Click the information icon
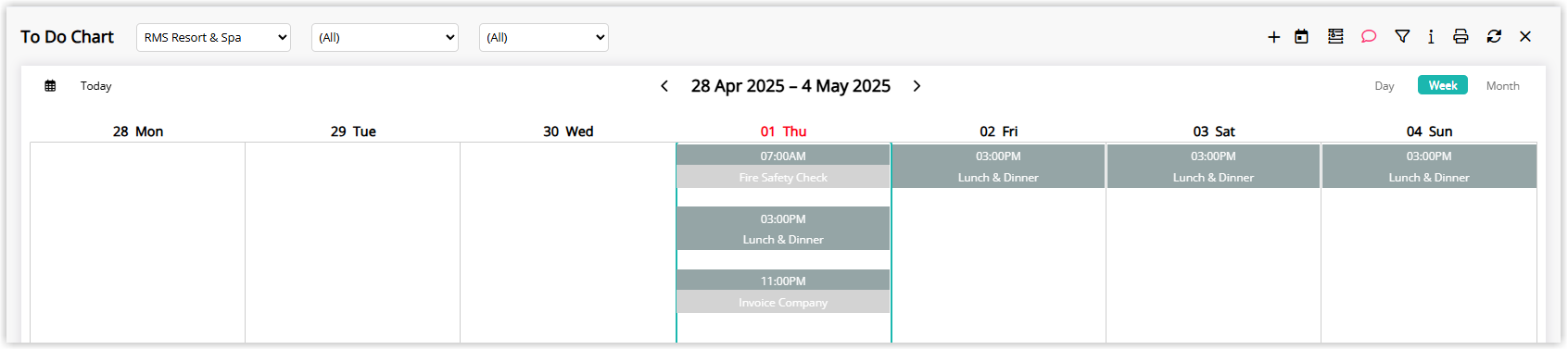This screenshot has width=1568, height=350. [x=1431, y=36]
